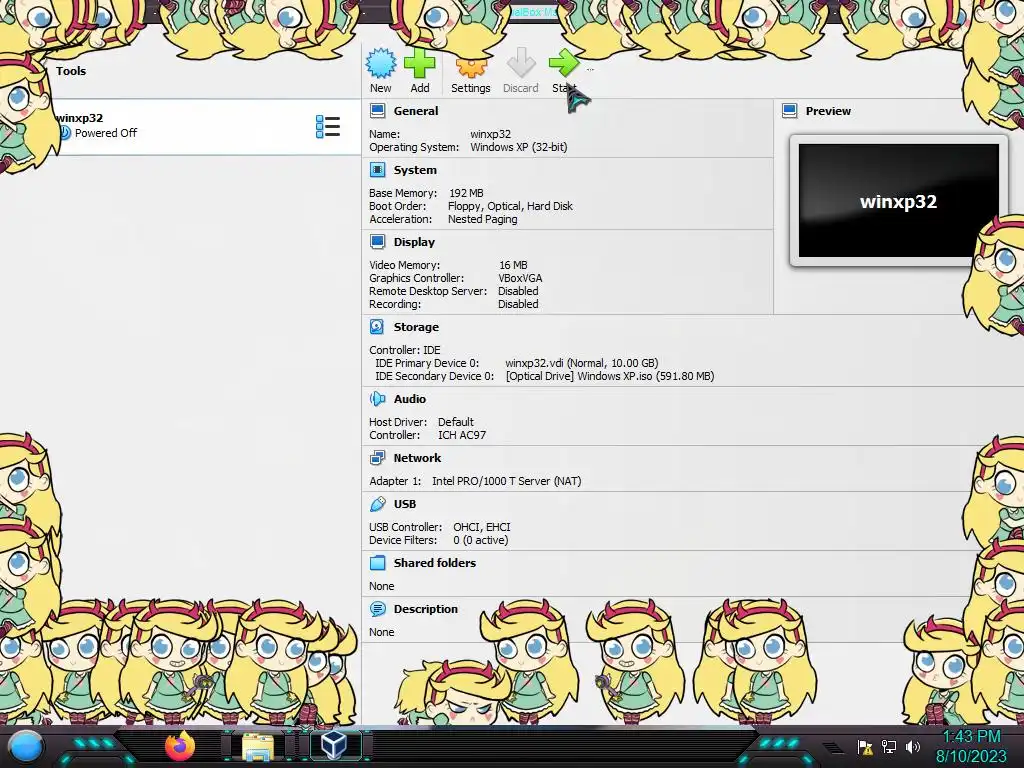Open Settings for winxp32

pos(470,71)
